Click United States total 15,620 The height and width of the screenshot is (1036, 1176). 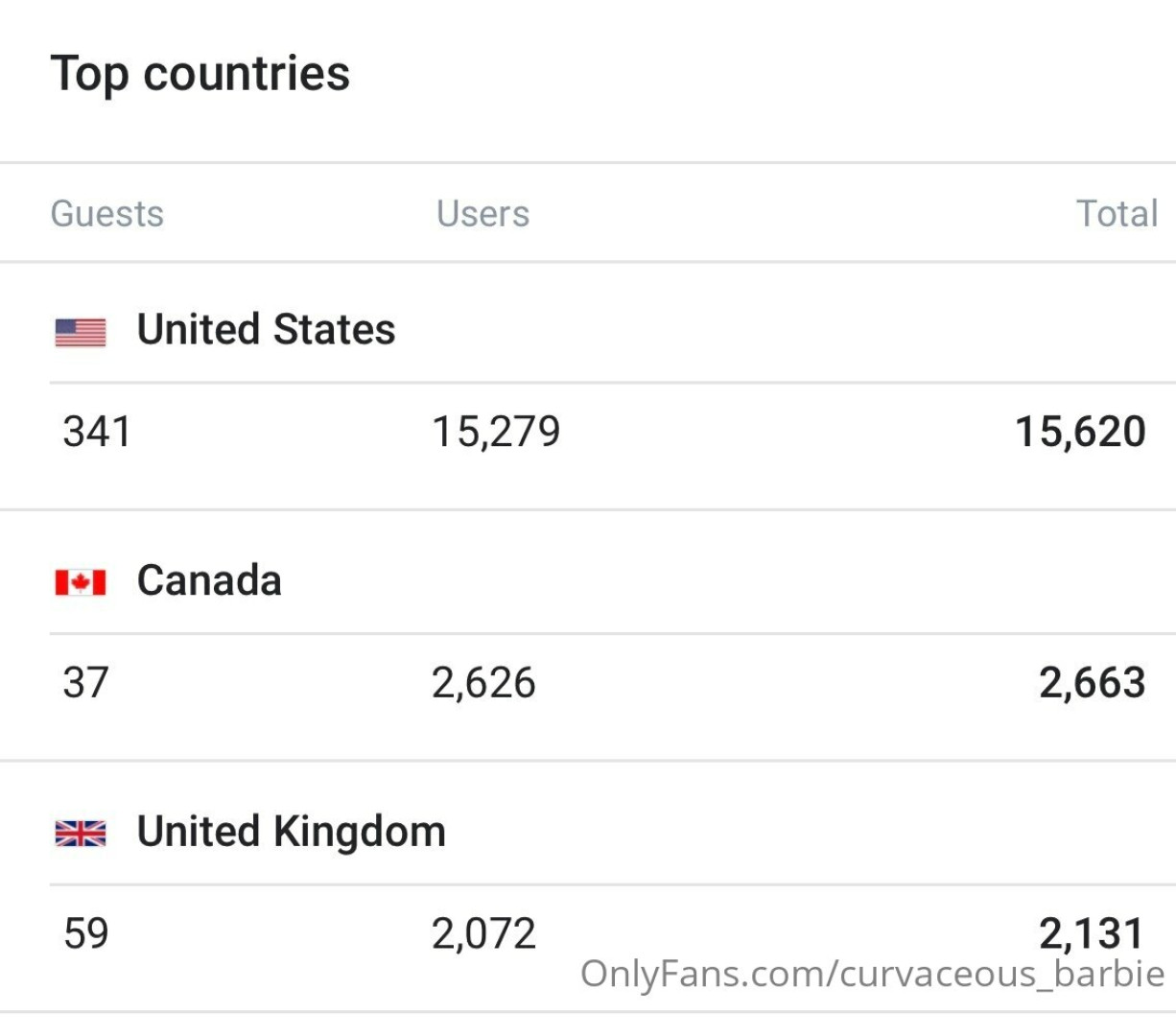[1080, 432]
